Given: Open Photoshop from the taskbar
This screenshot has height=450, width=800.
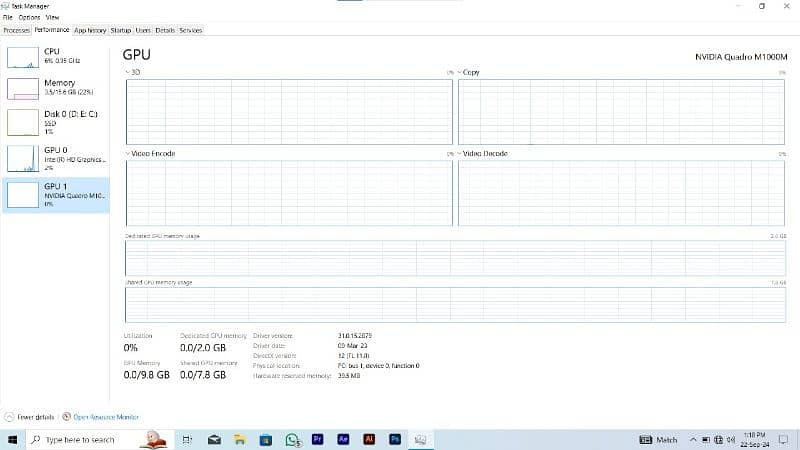Looking at the screenshot, I should click(395, 439).
